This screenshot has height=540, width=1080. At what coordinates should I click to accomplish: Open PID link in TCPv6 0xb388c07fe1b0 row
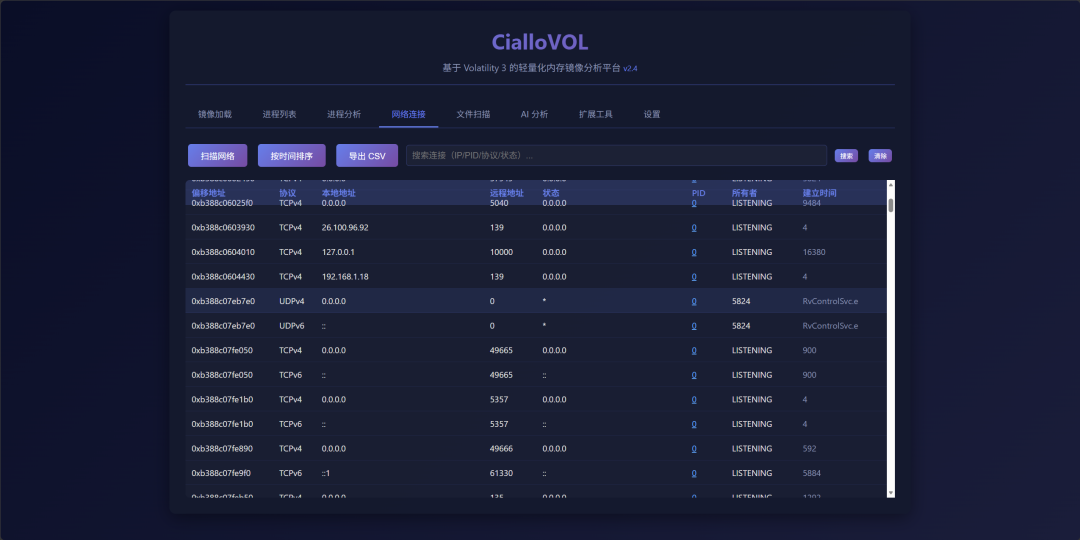pyautogui.click(x=694, y=424)
